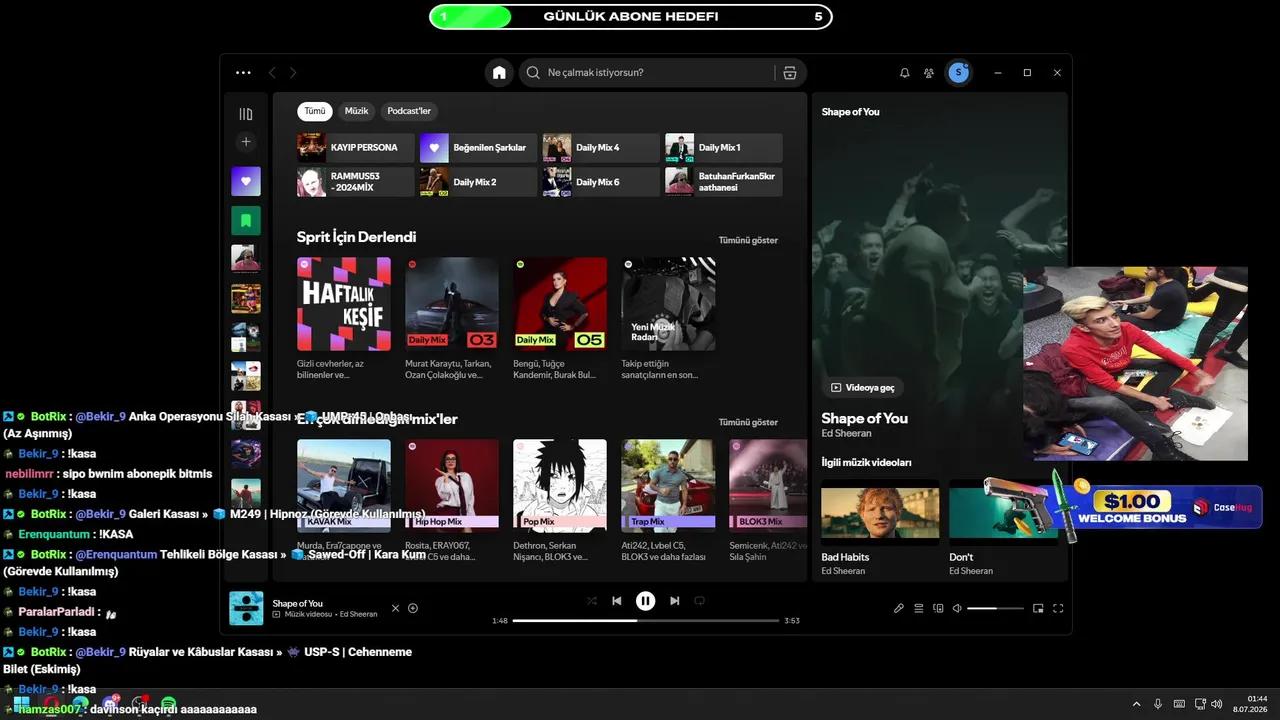Show all in Sprit İçin Derlendi

pyautogui.click(x=748, y=240)
